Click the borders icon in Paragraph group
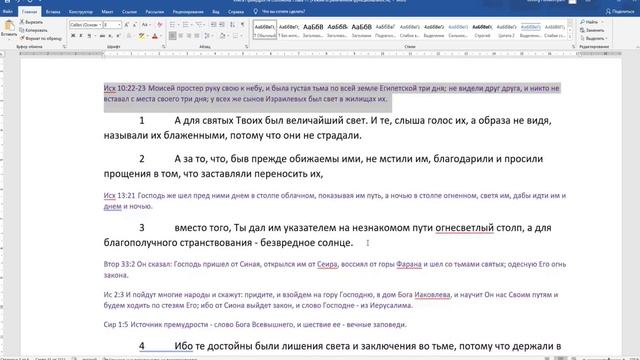640x360 pixels. coord(235,36)
